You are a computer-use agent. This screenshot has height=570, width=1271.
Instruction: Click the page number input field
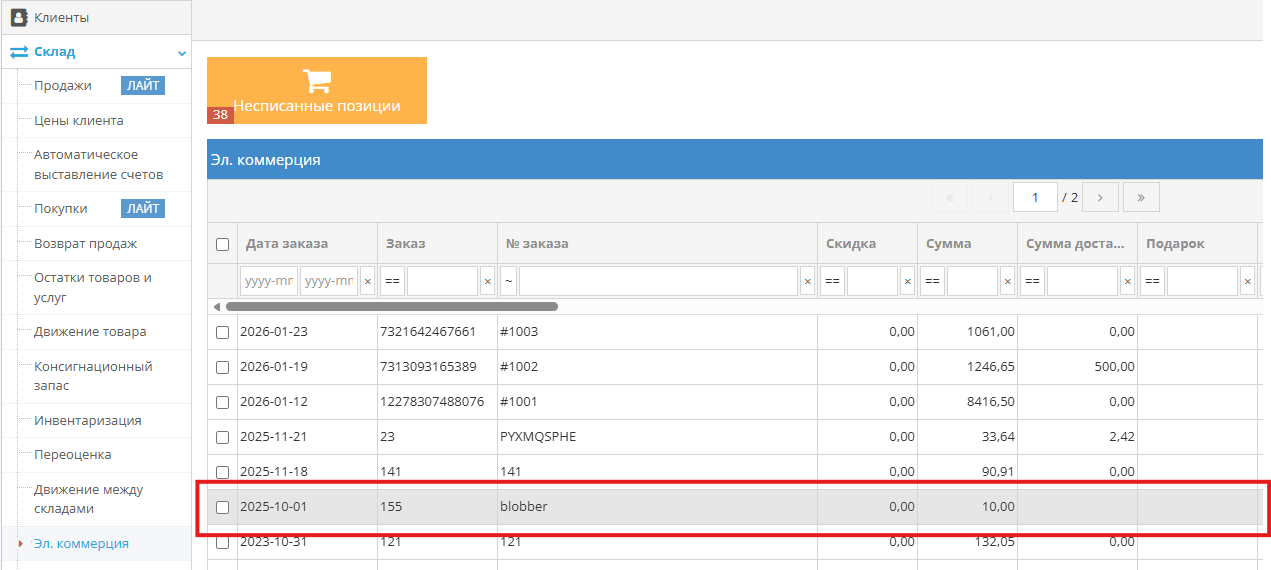point(1034,197)
